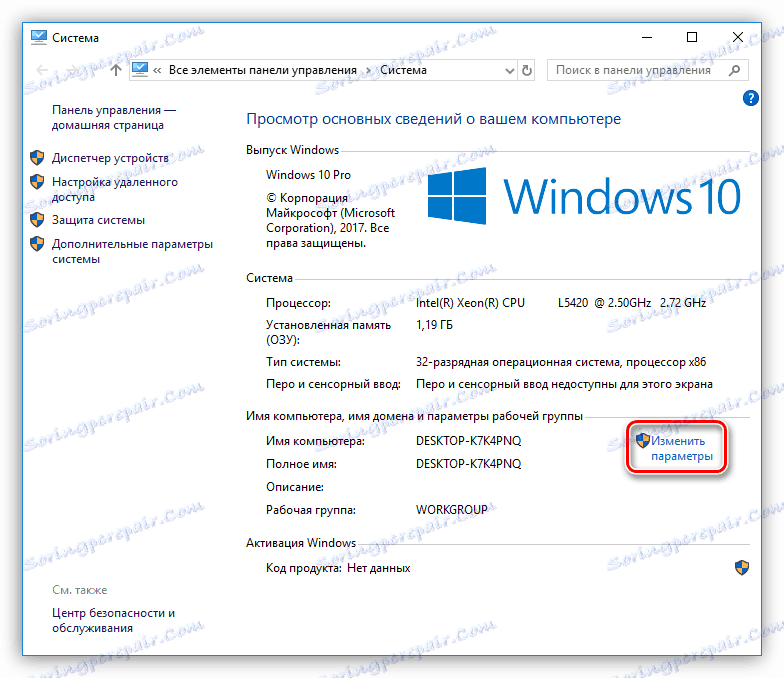
Task: Select the 32-разрядная операционная система text
Action: point(561,362)
